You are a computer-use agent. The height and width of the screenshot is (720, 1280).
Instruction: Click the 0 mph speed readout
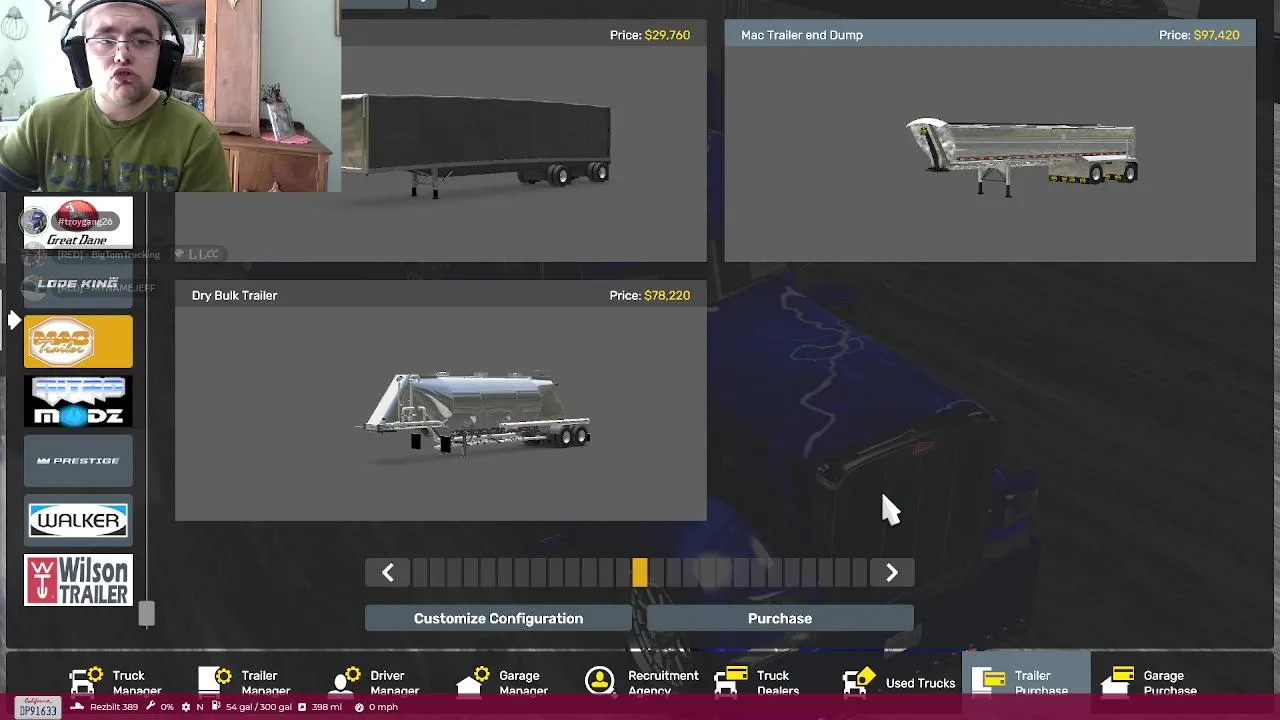click(377, 707)
